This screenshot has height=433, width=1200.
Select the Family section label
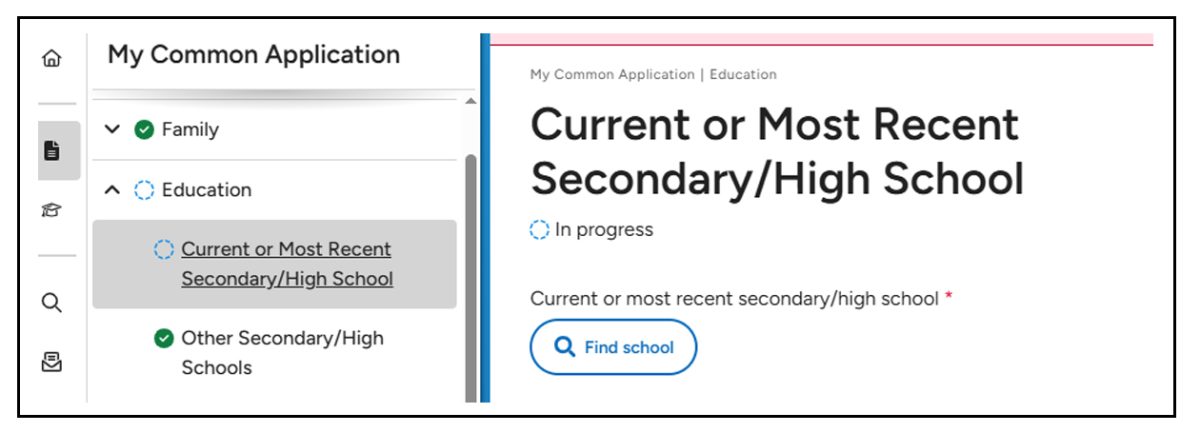click(190, 130)
